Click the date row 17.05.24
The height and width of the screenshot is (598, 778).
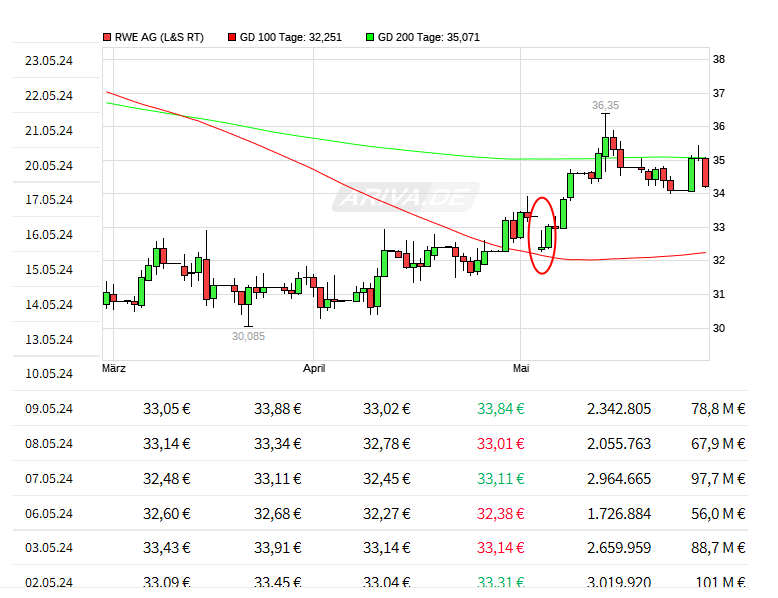pos(49,199)
